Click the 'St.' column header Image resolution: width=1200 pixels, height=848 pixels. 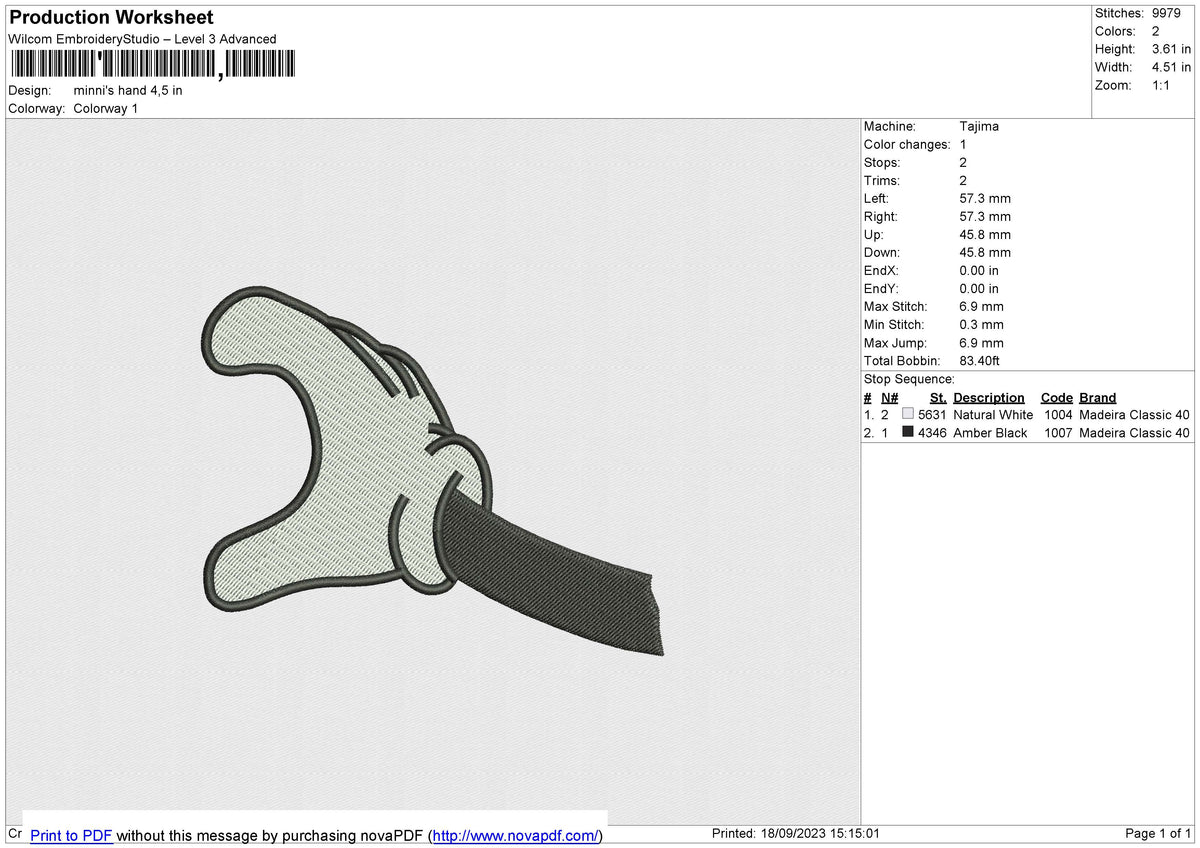click(x=938, y=397)
